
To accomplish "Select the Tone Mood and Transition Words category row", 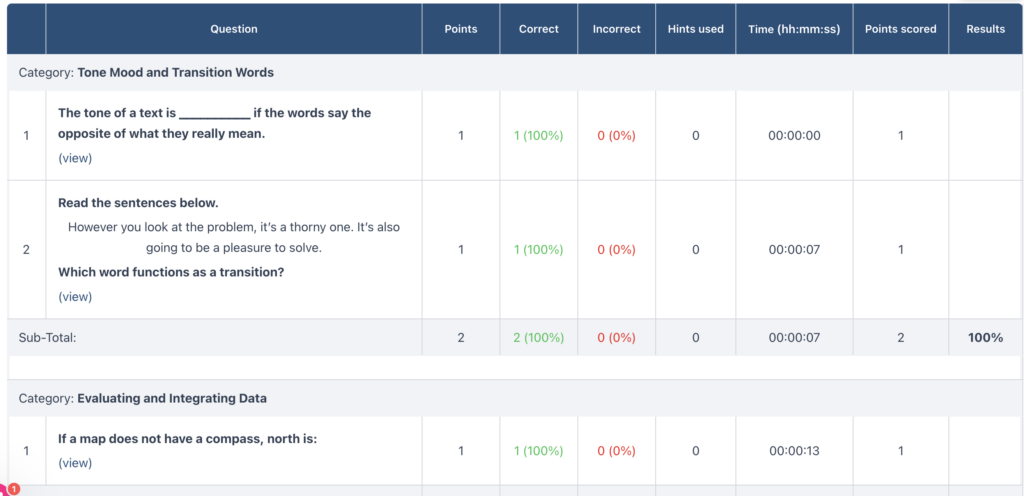I will click(175, 73).
